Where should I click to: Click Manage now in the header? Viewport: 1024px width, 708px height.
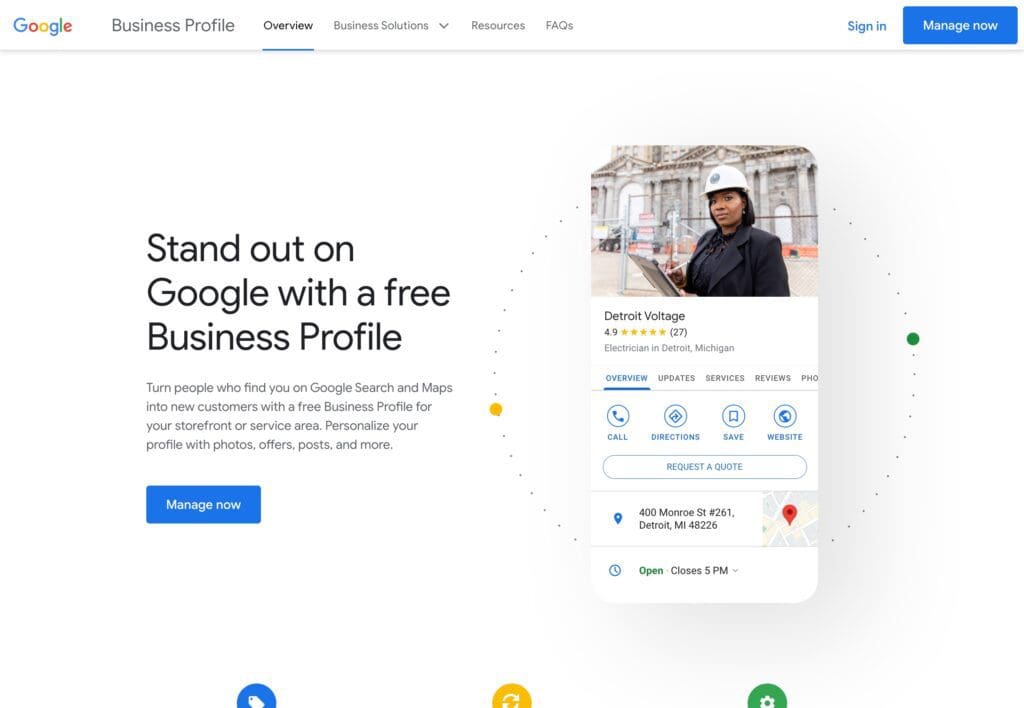click(960, 25)
